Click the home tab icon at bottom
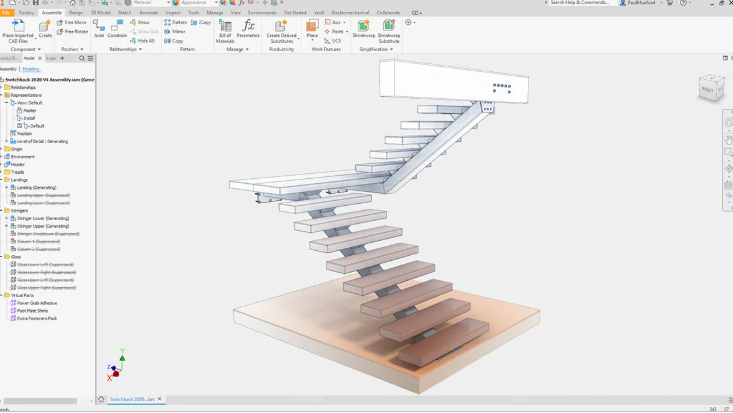The width and height of the screenshot is (733, 413). [101, 399]
